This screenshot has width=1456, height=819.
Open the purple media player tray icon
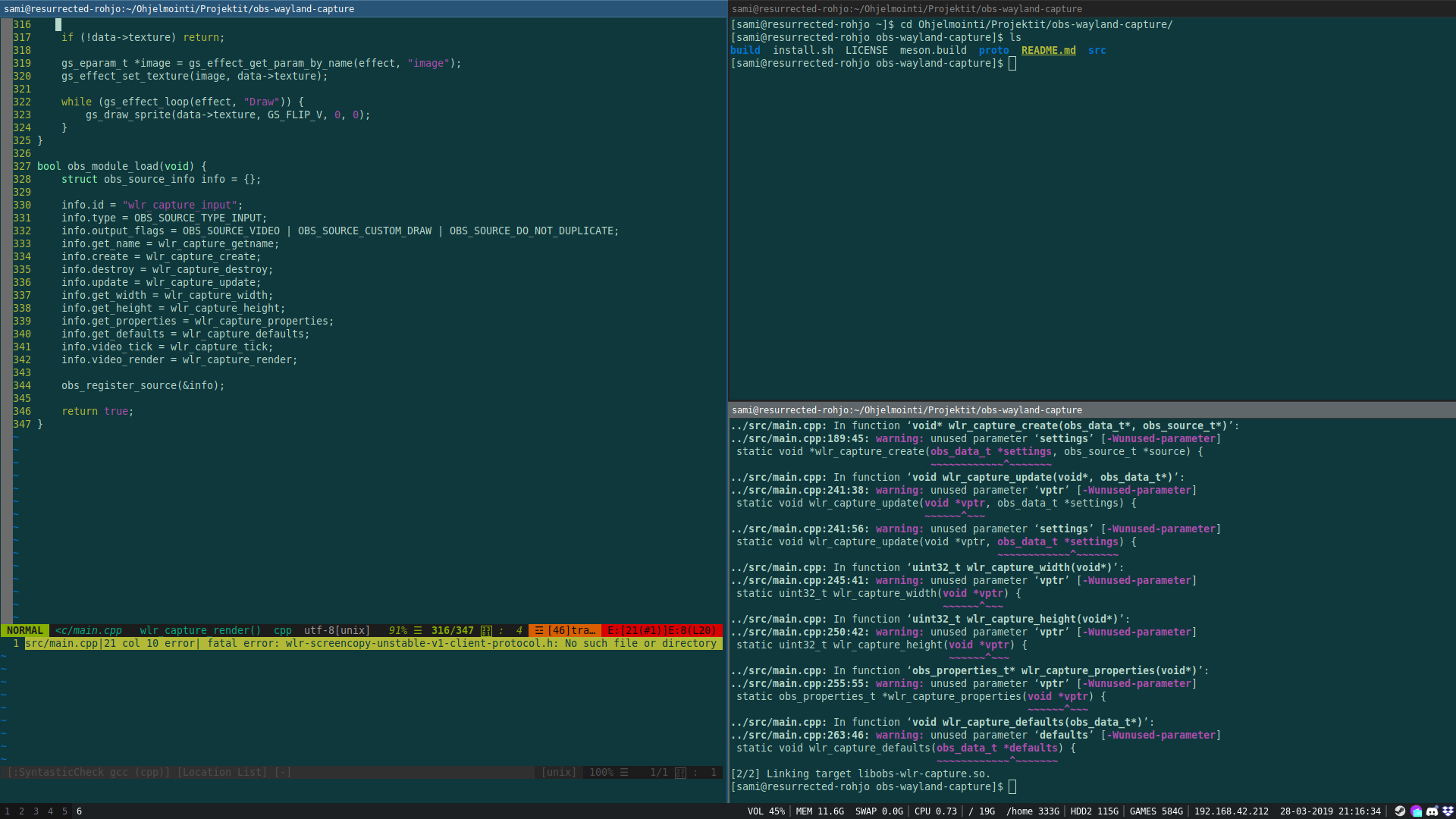(1417, 811)
